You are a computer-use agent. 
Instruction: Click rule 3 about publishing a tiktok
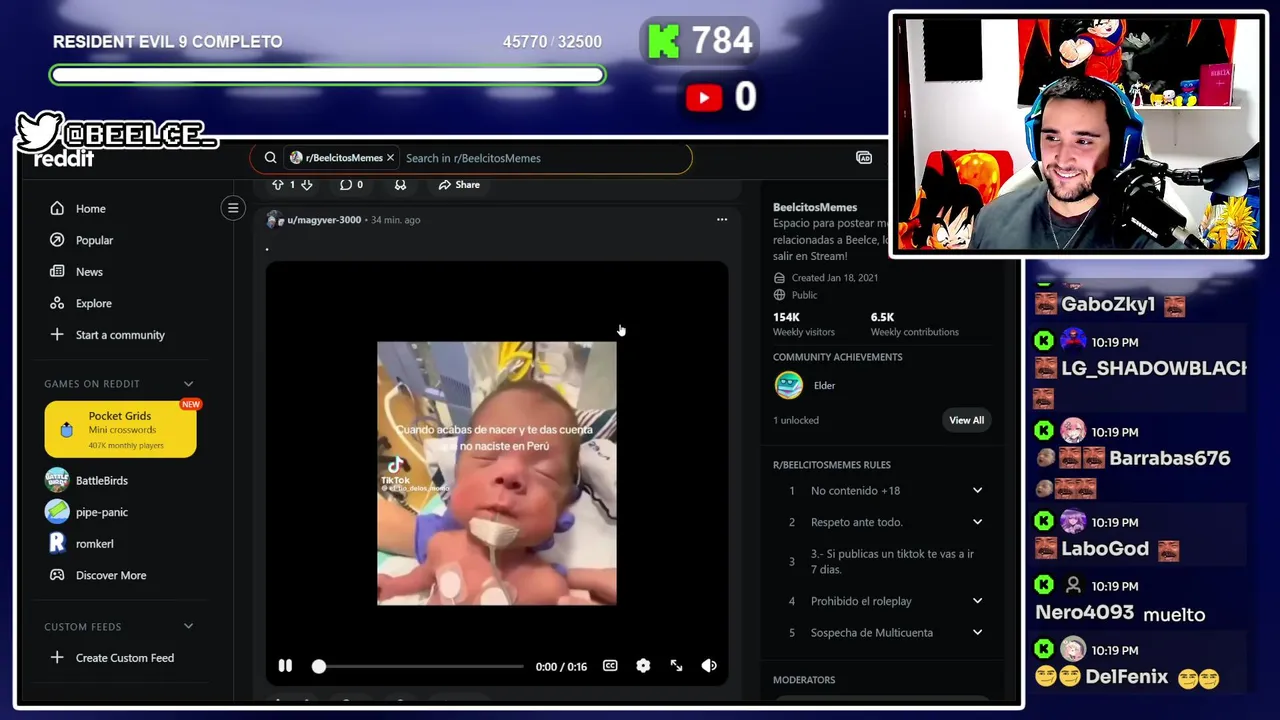pos(885,562)
